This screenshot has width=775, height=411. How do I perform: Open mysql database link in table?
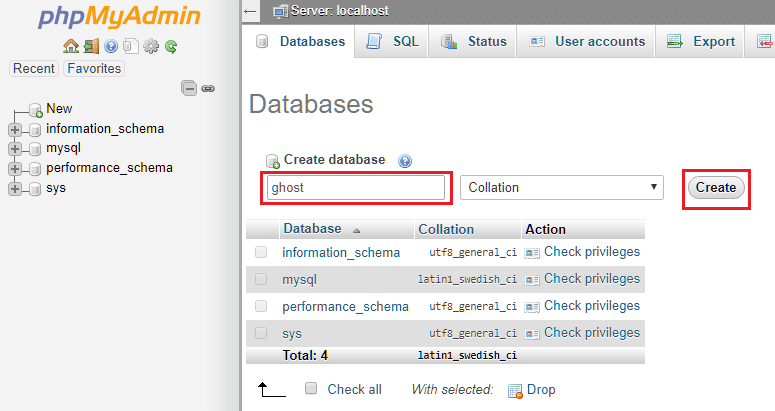click(x=300, y=280)
